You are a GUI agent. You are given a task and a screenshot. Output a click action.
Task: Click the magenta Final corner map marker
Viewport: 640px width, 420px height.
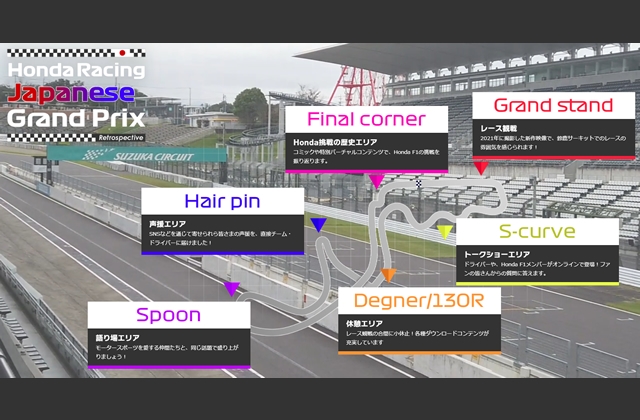(x=376, y=181)
